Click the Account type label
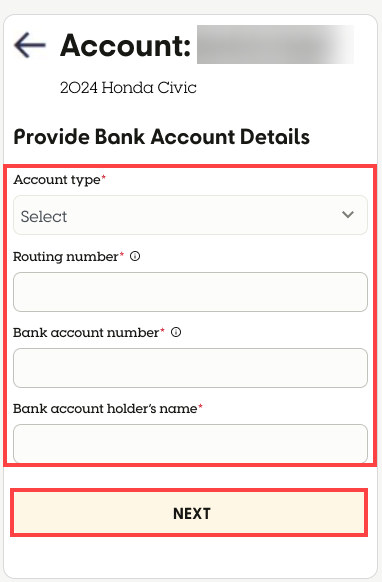 [57, 180]
